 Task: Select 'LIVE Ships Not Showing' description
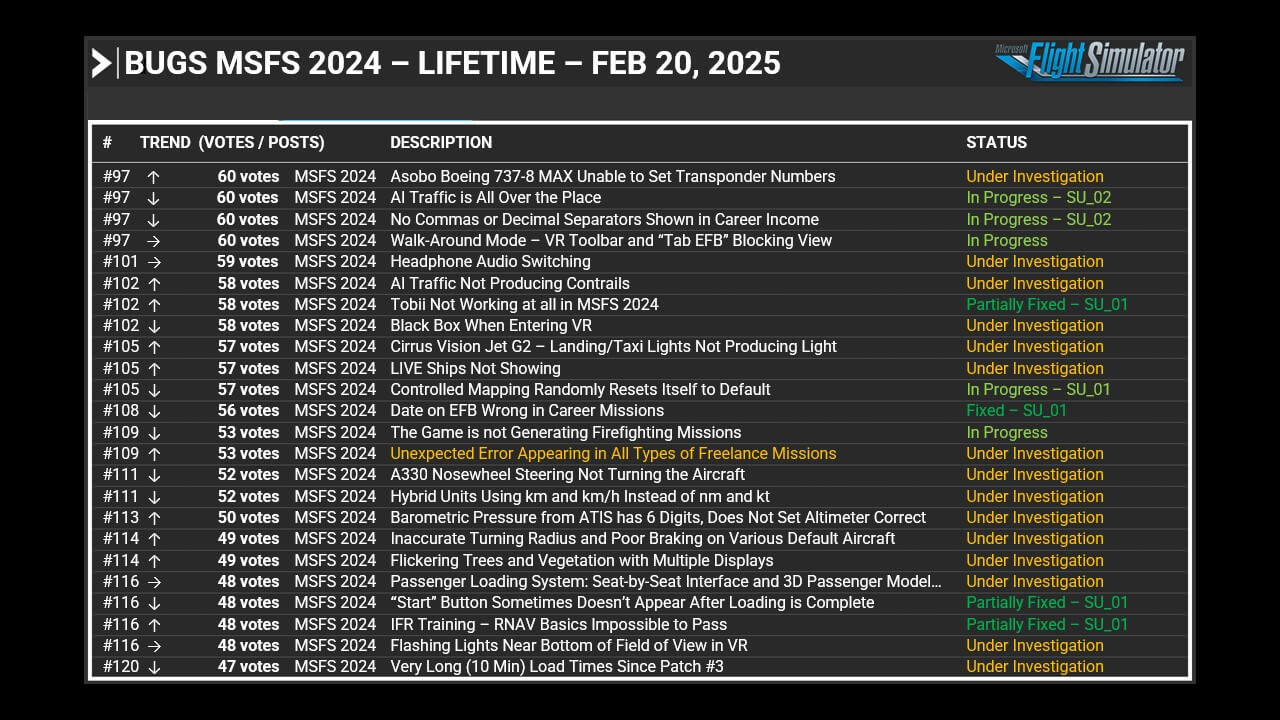(x=475, y=369)
